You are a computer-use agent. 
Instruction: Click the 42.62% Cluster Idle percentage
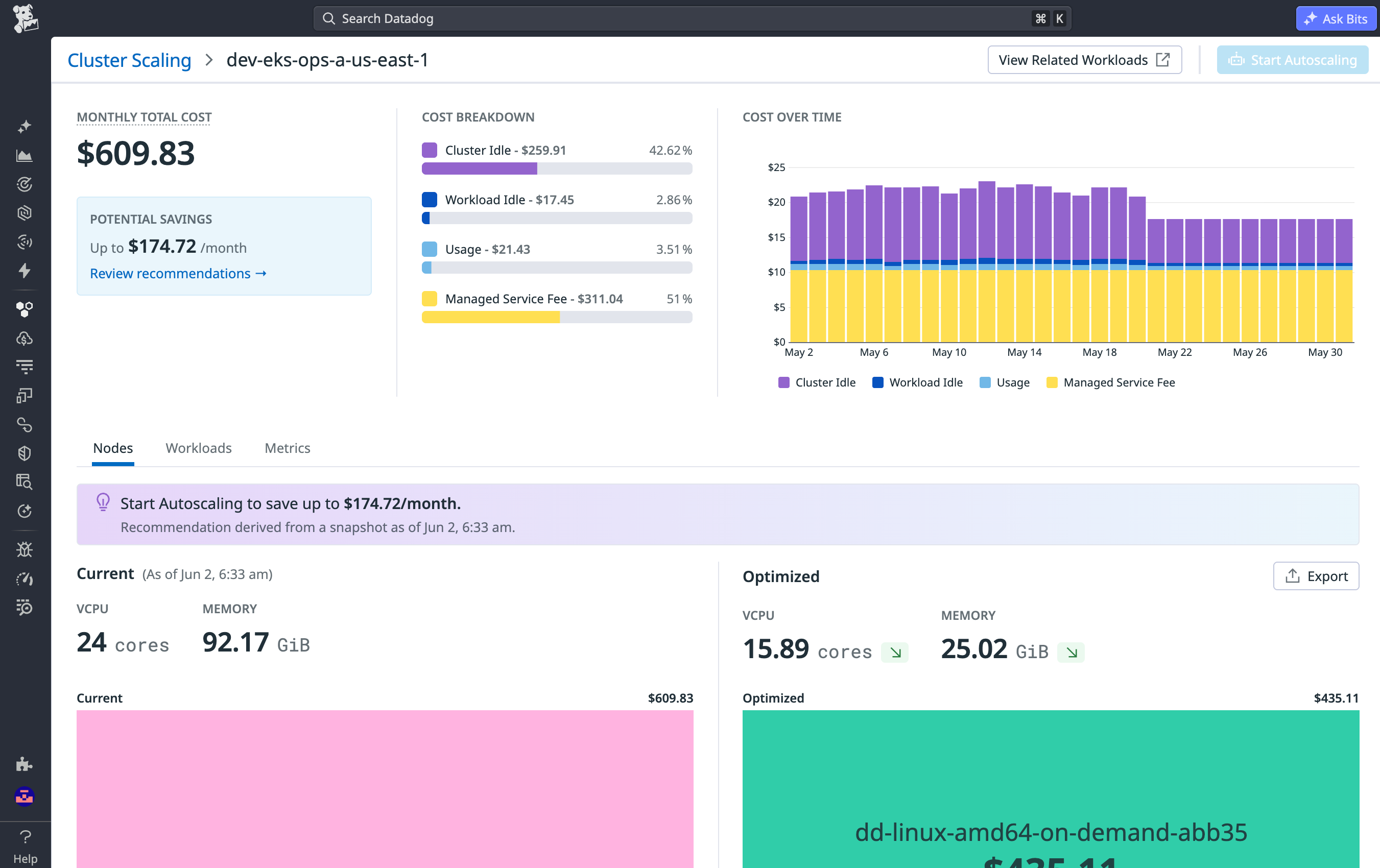tap(670, 150)
